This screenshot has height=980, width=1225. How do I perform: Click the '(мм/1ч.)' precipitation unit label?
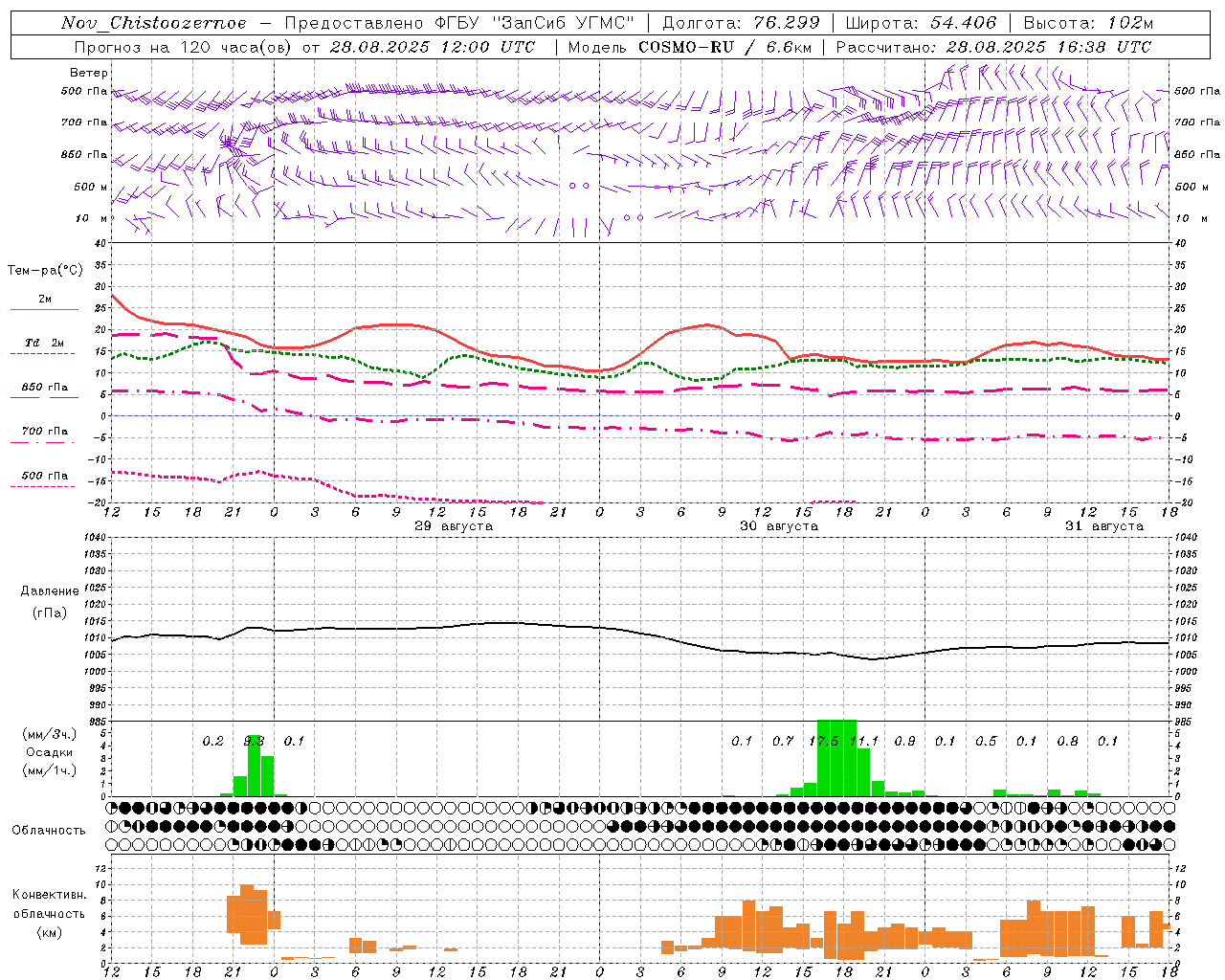(50, 770)
